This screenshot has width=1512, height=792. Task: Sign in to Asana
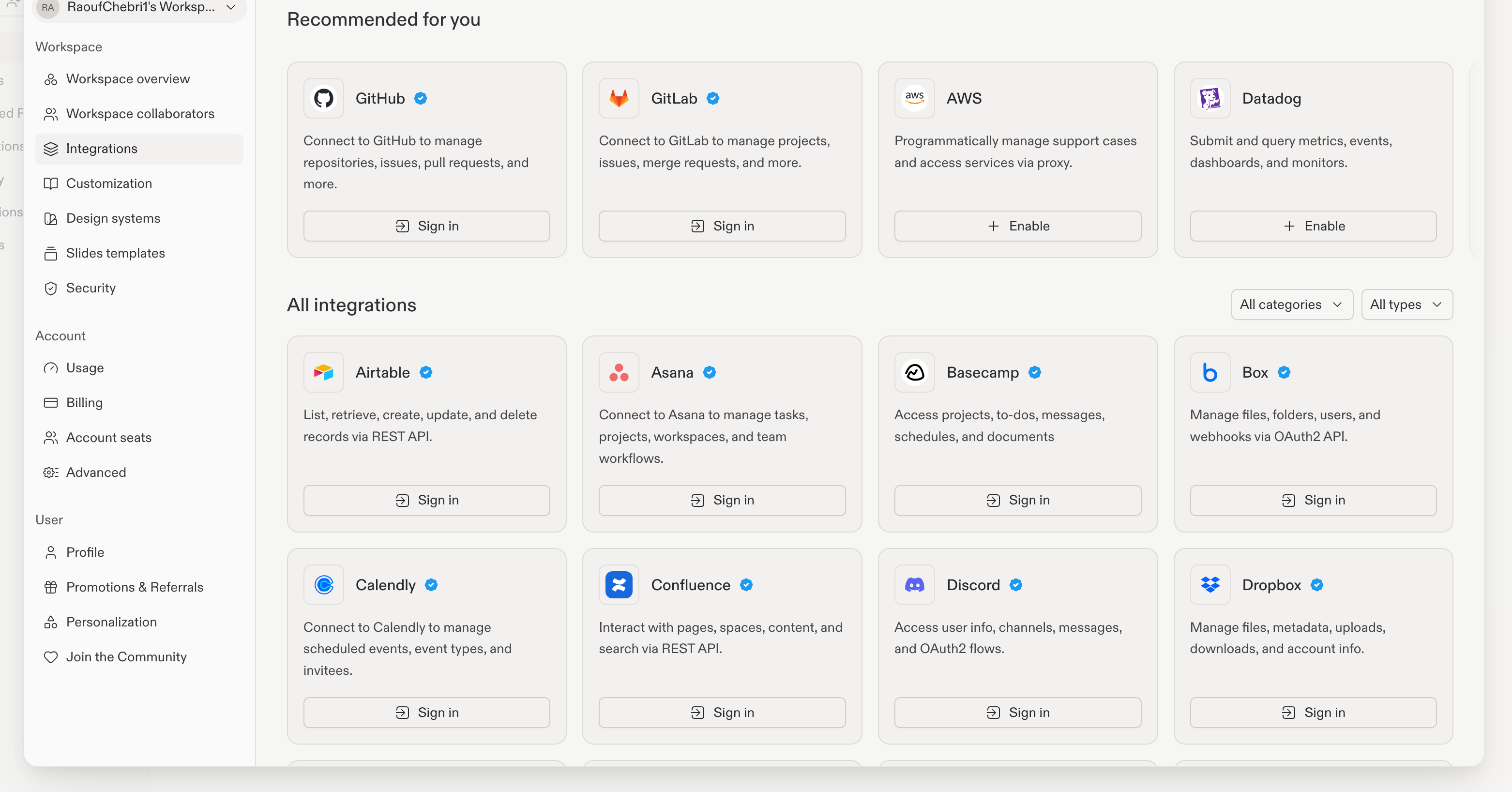(722, 500)
